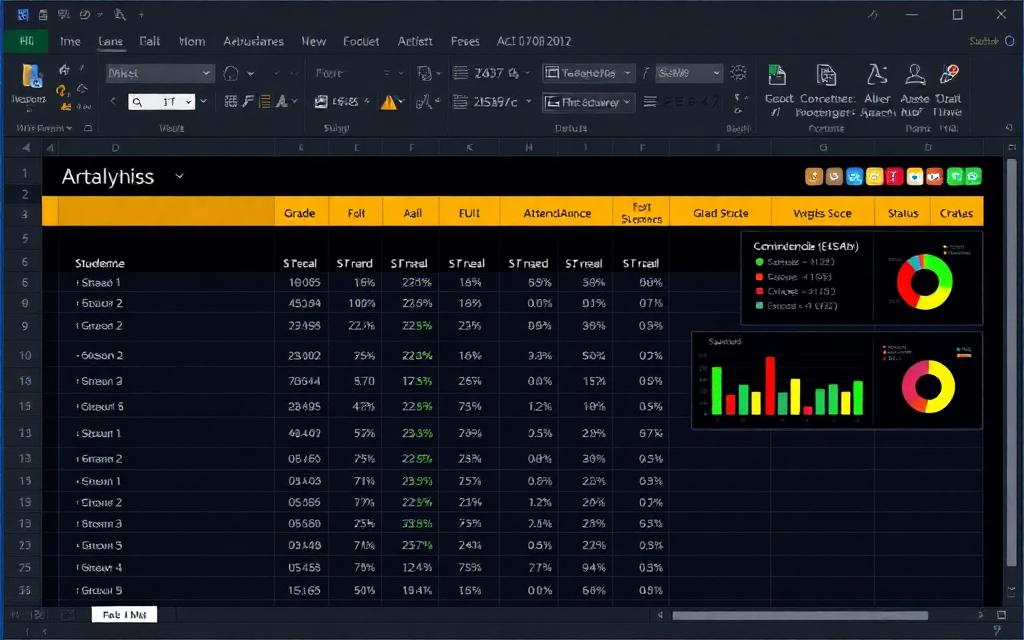Click the Grade column header

click(x=300, y=213)
